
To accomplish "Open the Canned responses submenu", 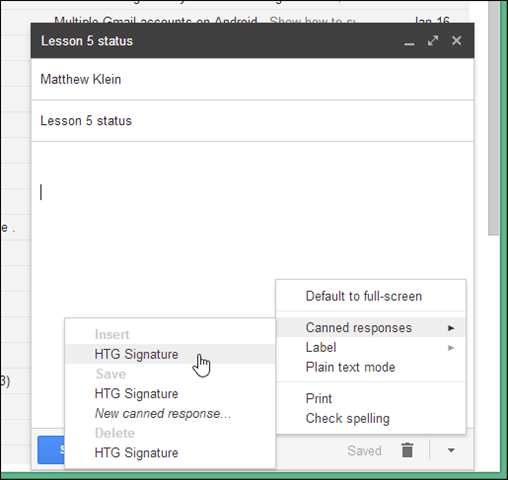I will point(371,328).
